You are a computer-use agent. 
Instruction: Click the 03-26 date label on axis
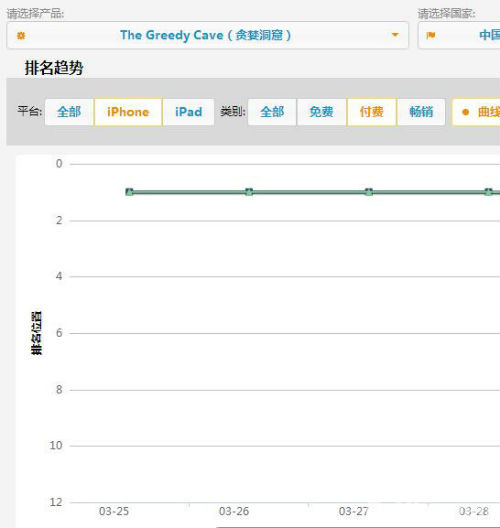(x=234, y=512)
